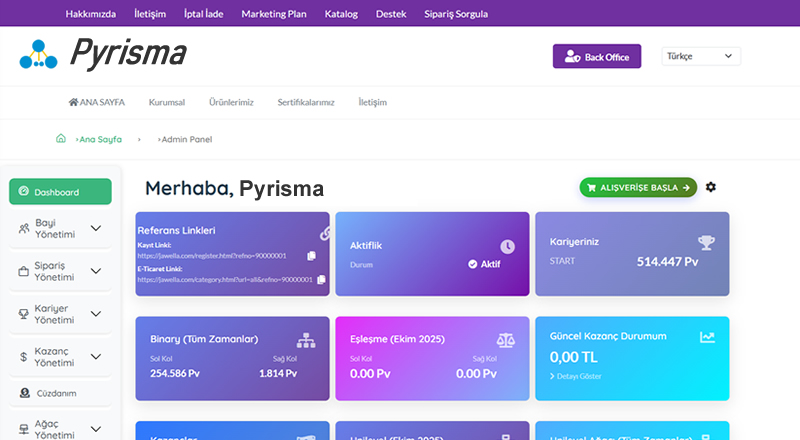This screenshot has width=800, height=440.
Task: Click the settings gear icon beside Alışverişe Başla
Action: click(711, 187)
